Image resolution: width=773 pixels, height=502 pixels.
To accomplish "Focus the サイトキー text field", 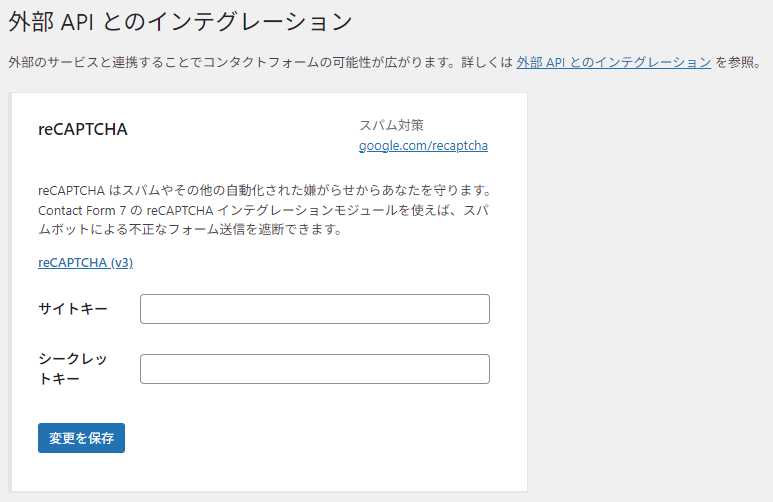I will (315, 309).
